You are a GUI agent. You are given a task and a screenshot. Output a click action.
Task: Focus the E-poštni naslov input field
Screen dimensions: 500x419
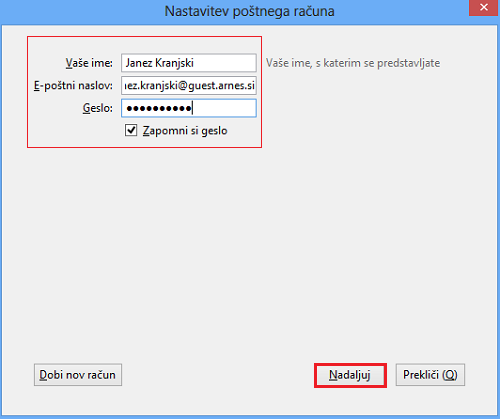coord(189,85)
